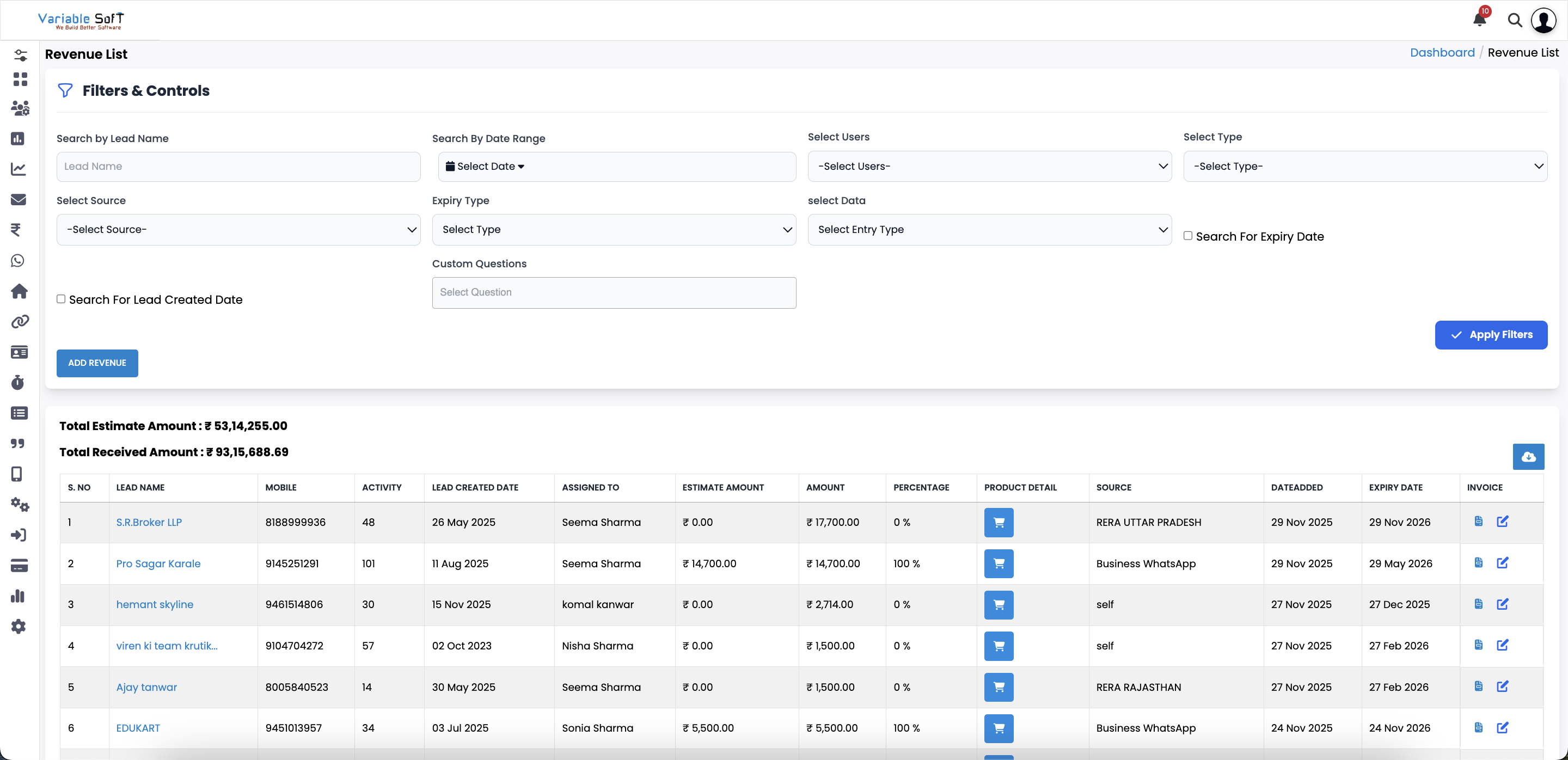Screen dimensions: 1568x760
Task: Open the analytics line chart section in sidebar
Action: pyautogui.click(x=19, y=169)
